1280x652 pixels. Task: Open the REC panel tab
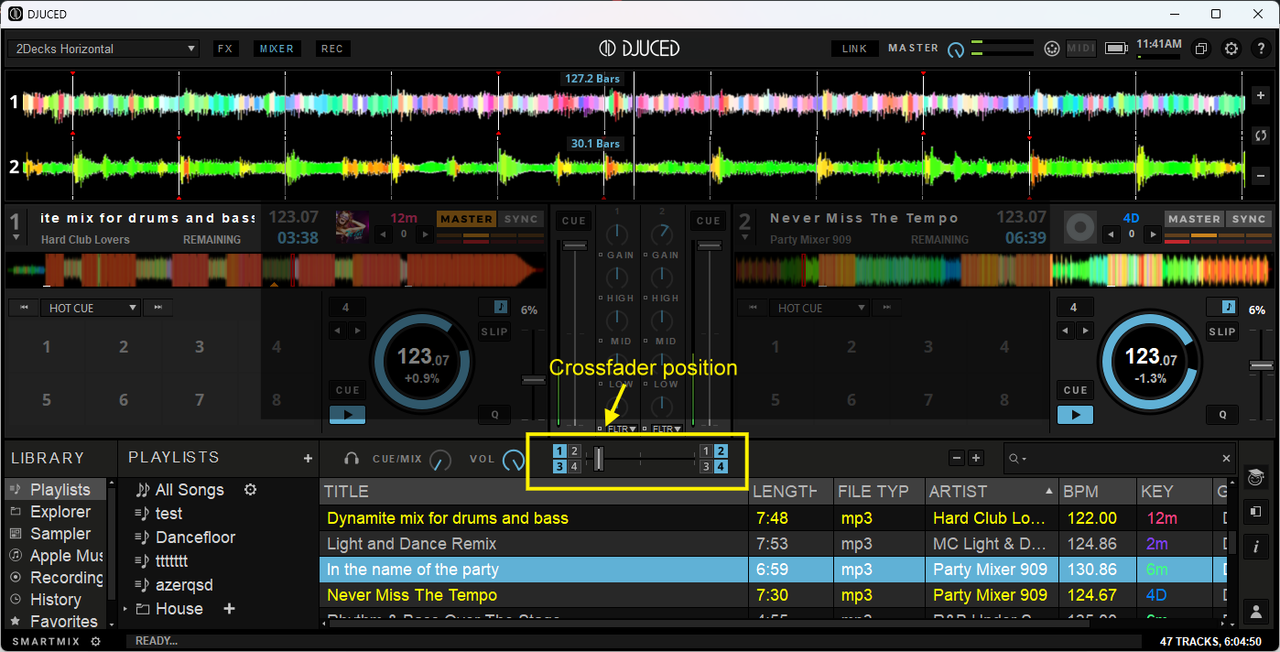click(x=331, y=48)
